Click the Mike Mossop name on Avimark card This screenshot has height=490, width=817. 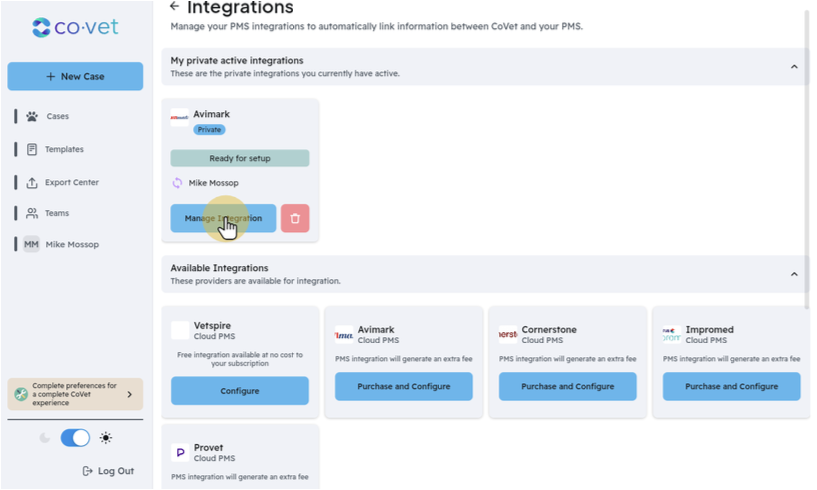(214, 183)
